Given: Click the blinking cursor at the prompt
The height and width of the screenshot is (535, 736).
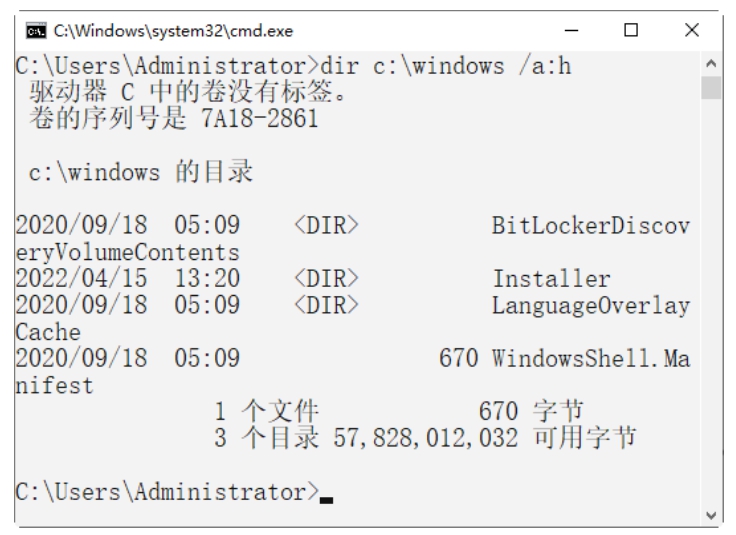Looking at the screenshot, I should point(326,497).
